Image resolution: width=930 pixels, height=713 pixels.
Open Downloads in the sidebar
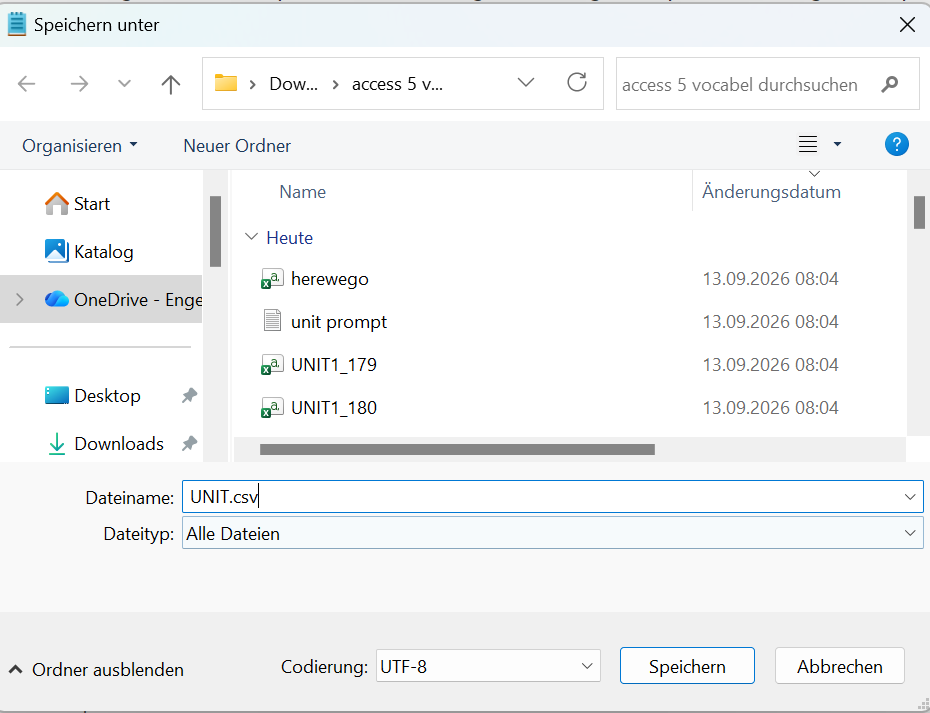[x=105, y=444]
